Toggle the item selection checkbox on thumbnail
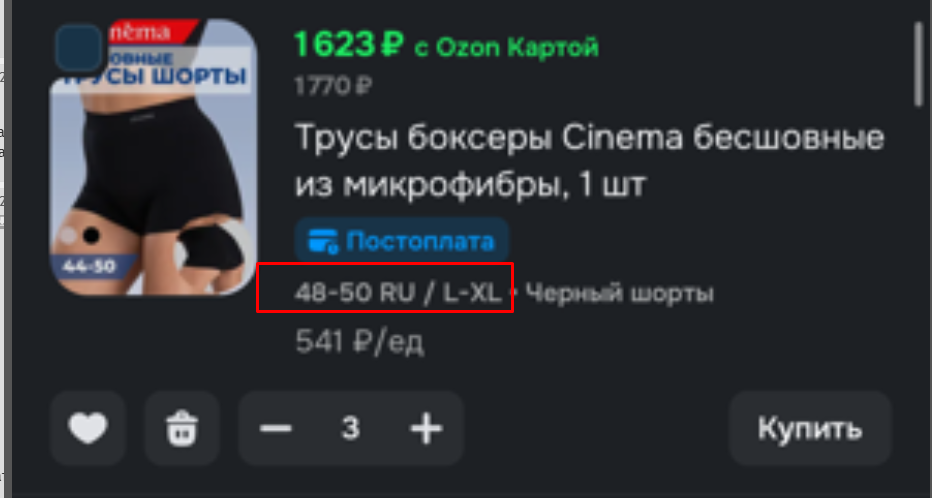932x498 pixels. 78,48
